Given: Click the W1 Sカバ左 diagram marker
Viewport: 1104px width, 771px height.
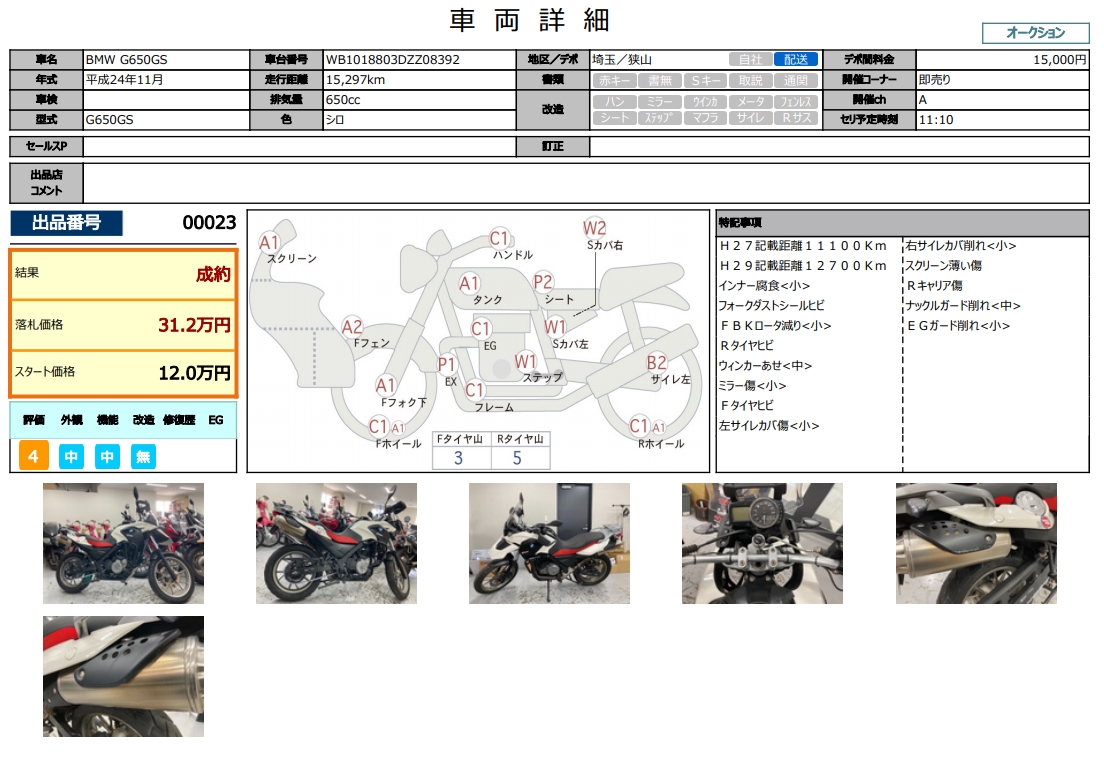Looking at the screenshot, I should (x=556, y=327).
